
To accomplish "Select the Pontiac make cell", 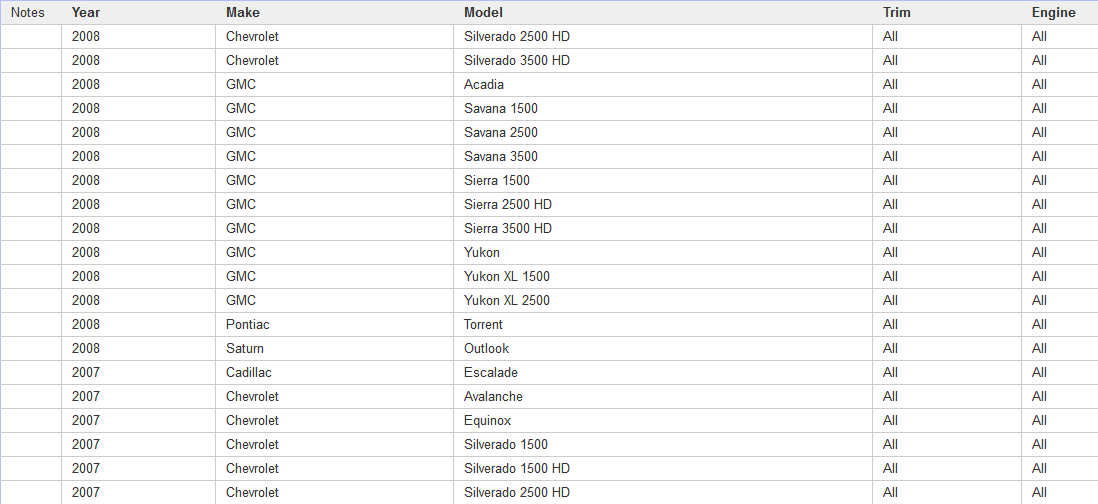I will point(248,325).
